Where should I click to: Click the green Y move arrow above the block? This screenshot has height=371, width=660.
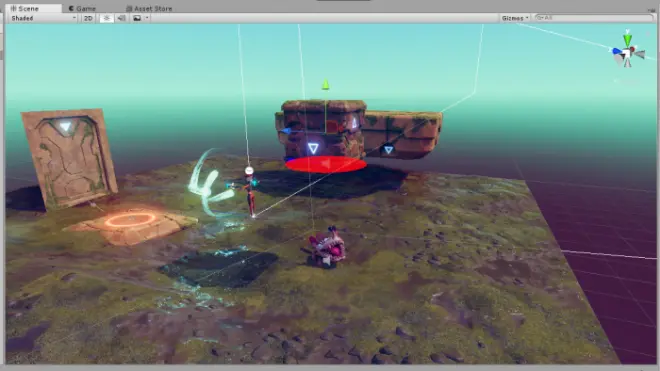[325, 85]
